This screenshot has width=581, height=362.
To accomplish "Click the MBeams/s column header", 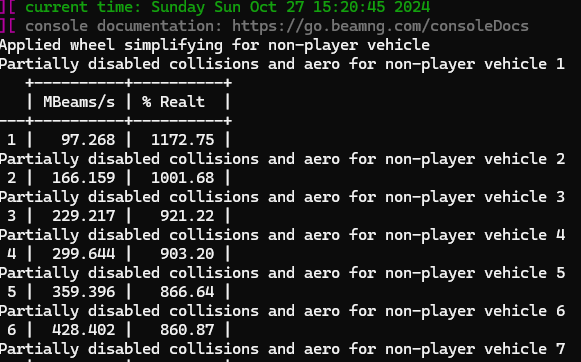I will coord(79,102).
